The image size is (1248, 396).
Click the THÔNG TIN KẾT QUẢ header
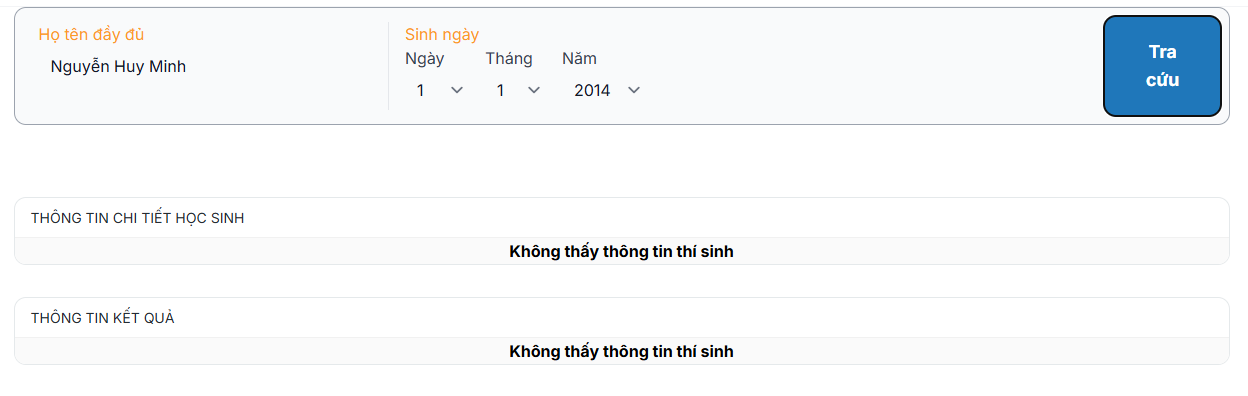click(x=103, y=318)
